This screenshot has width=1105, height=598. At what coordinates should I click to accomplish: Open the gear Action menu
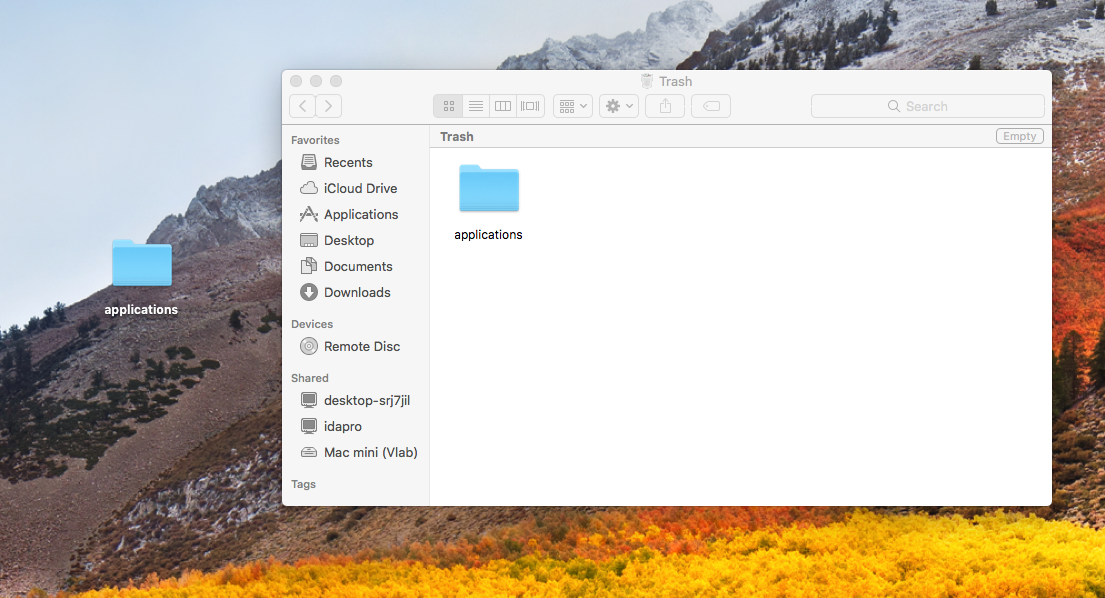(x=619, y=106)
